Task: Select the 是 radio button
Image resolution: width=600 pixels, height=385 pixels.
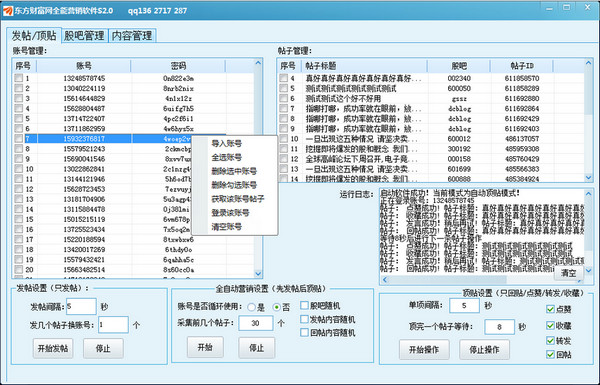Action: (251, 307)
